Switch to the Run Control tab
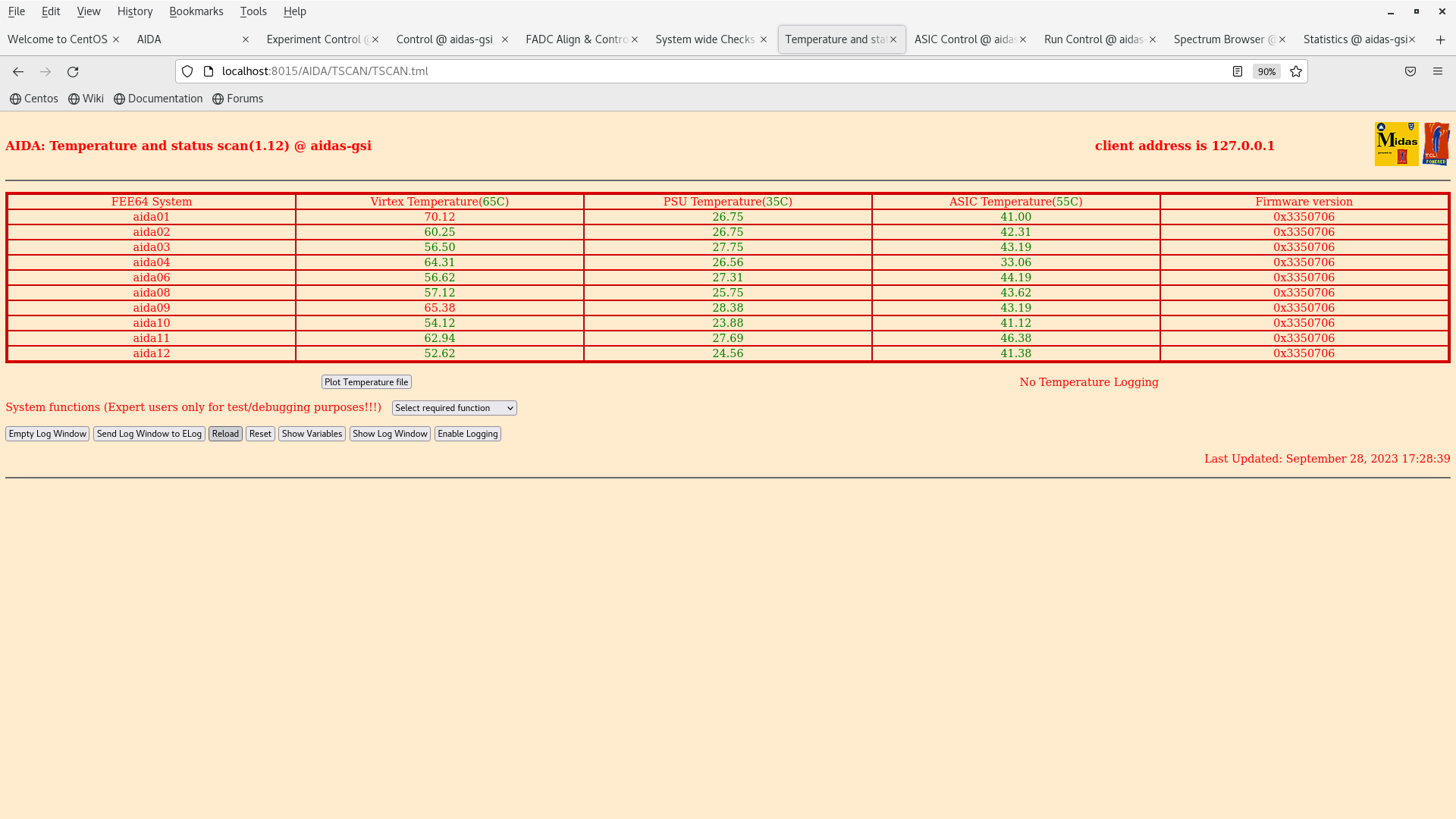Screen dimensions: 1456x819 click(1094, 39)
